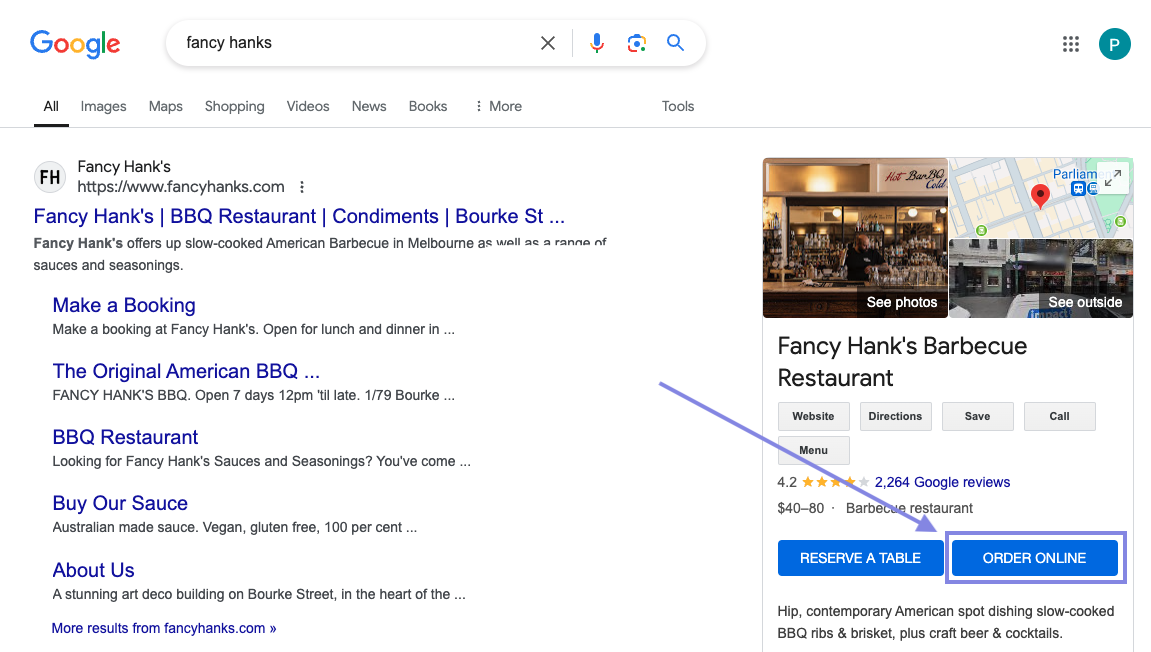Open Google Lens image search
The height and width of the screenshot is (652, 1151).
coord(636,43)
